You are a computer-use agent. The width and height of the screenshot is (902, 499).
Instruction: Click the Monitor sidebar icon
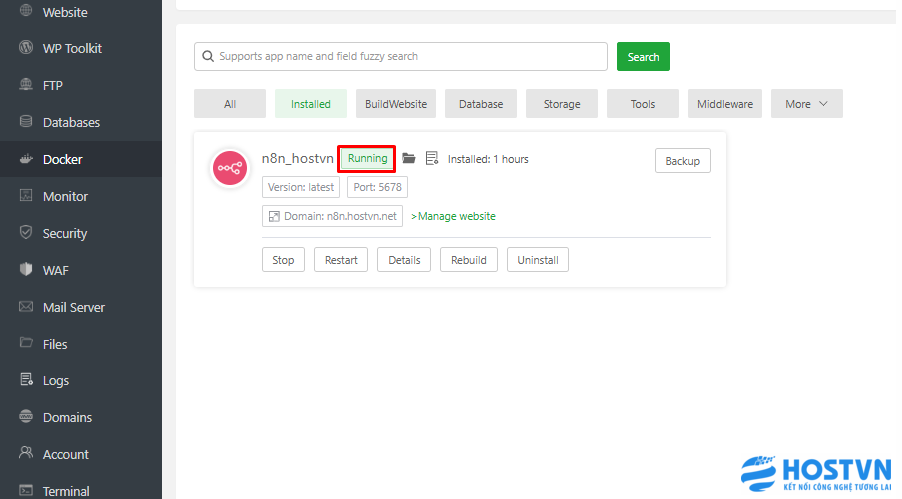click(x=26, y=196)
